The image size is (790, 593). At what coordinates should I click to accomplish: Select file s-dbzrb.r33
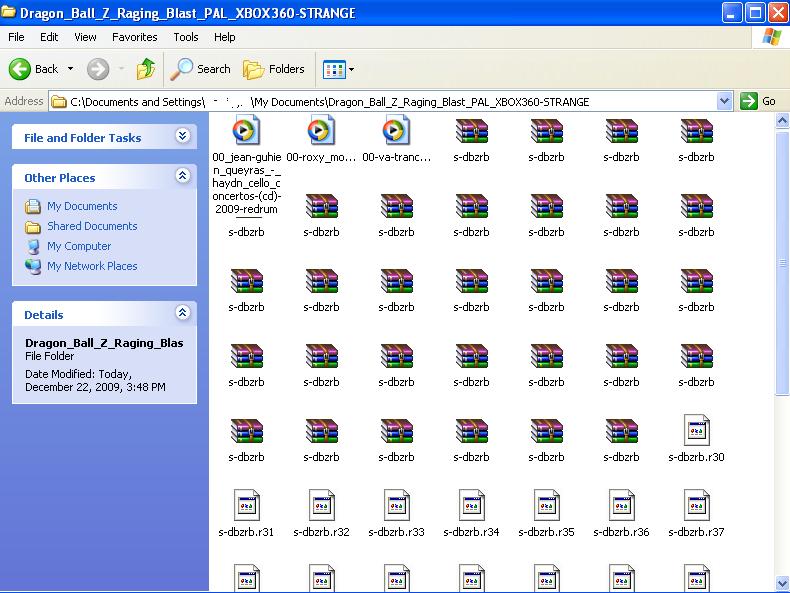396,513
